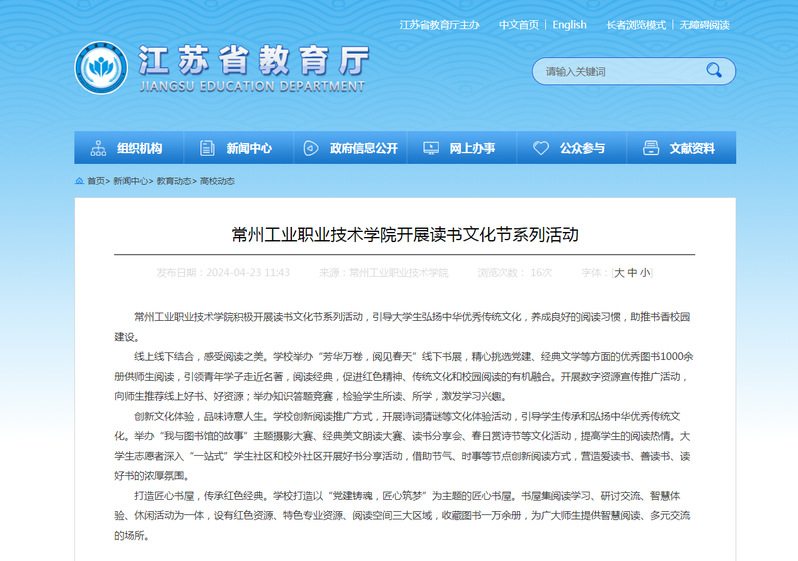Click the home icon in breadcrumb
Image resolution: width=798 pixels, height=561 pixels.
(x=79, y=181)
